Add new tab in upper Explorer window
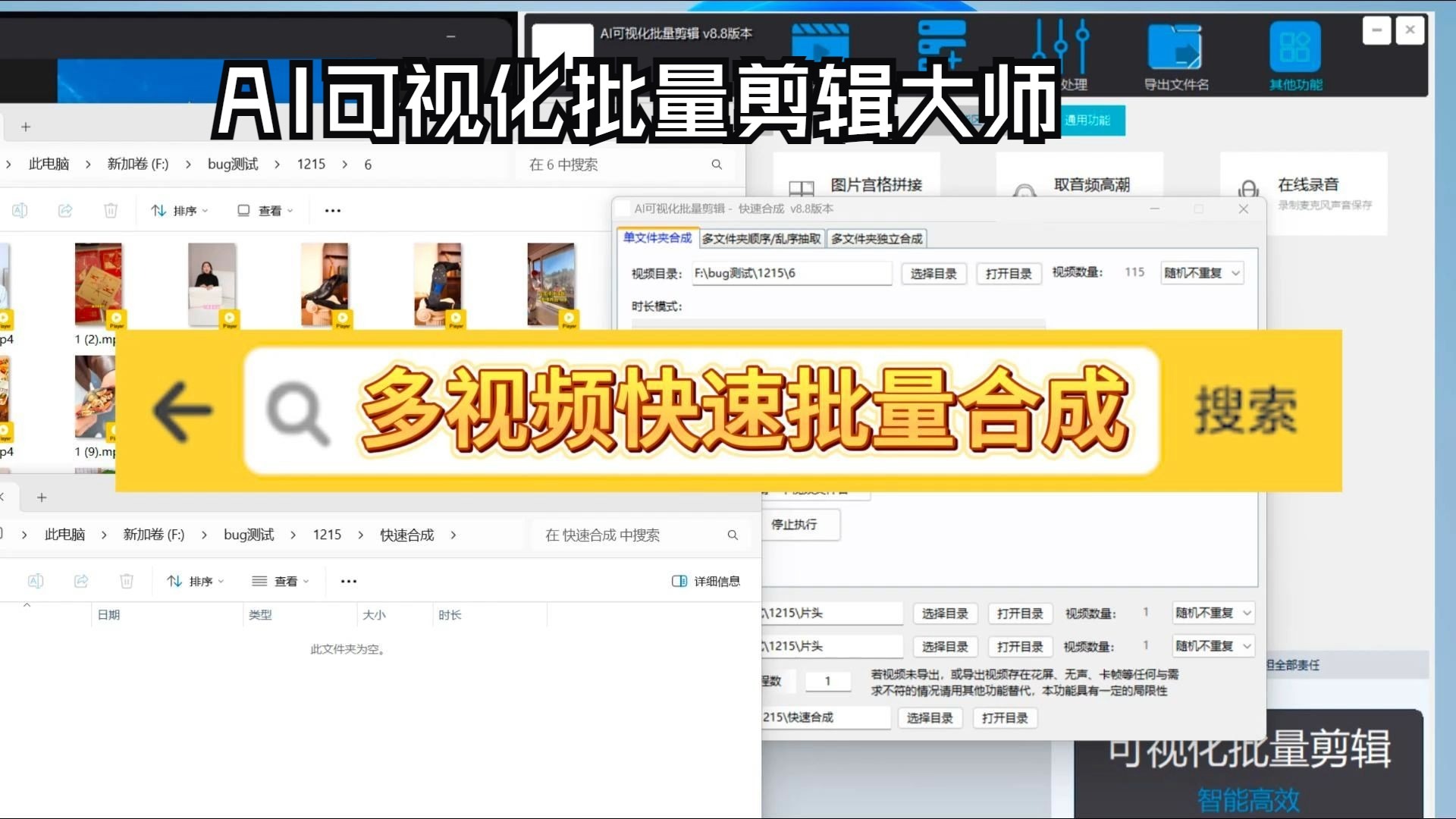1456x819 pixels. [x=26, y=127]
